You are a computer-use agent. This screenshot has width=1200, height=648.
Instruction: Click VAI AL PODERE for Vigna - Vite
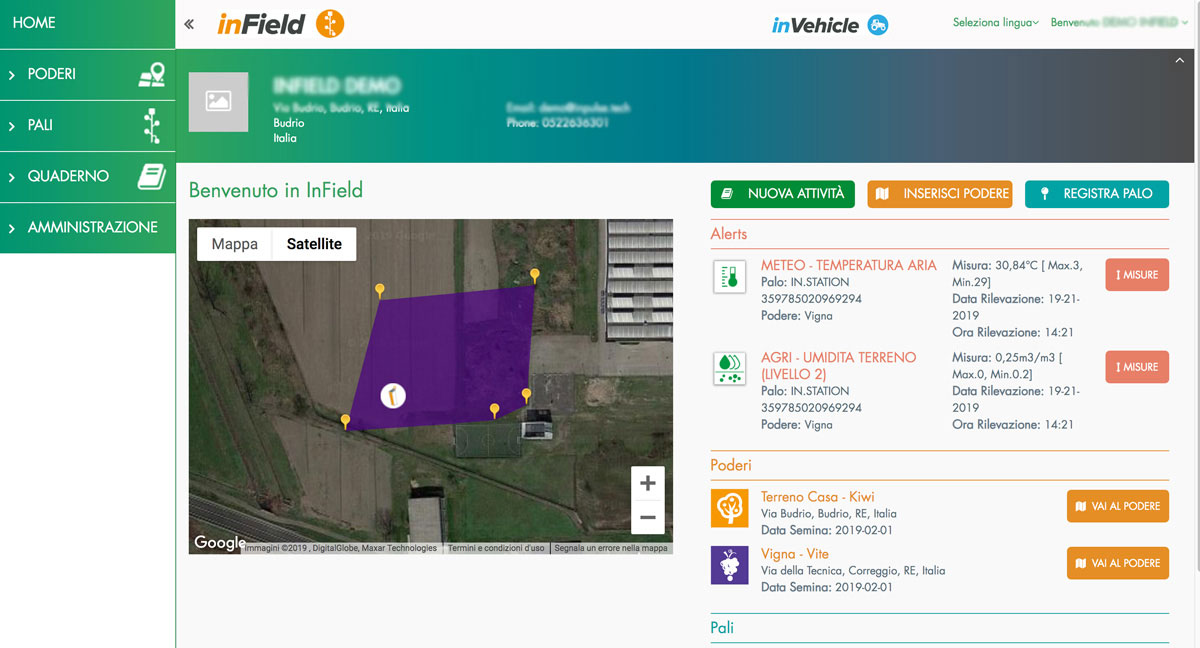click(x=1118, y=563)
